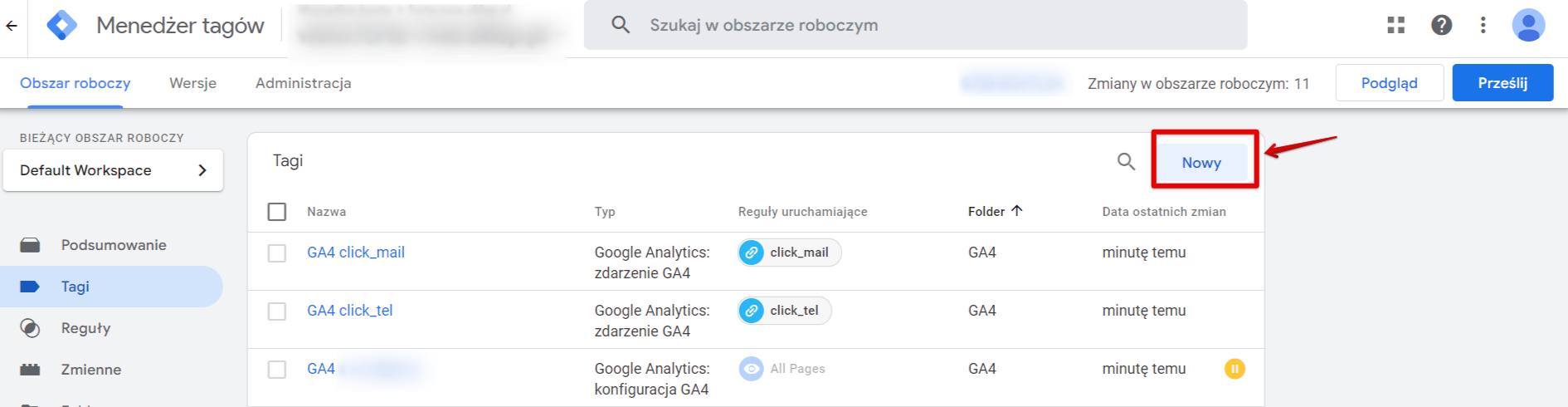This screenshot has height=407, width=1568.
Task: Click the Zmienne sidebar icon
Action: pos(30,370)
